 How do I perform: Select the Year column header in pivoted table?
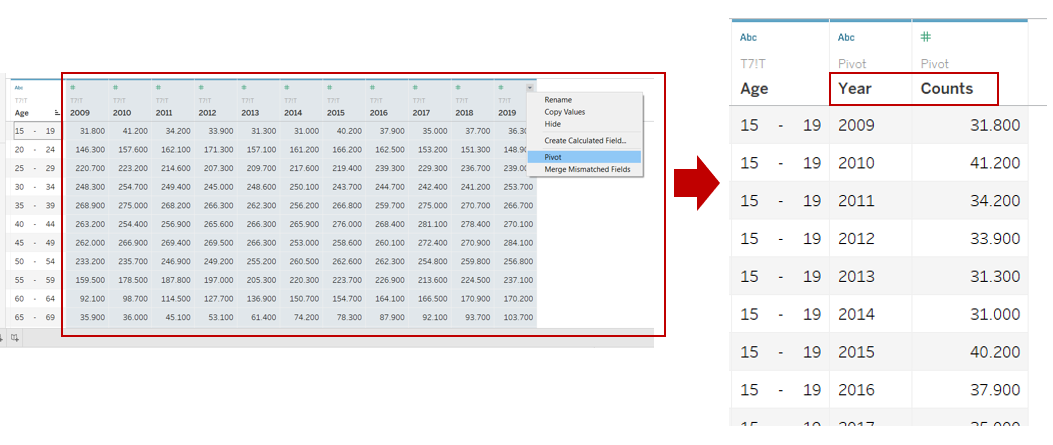[855, 88]
